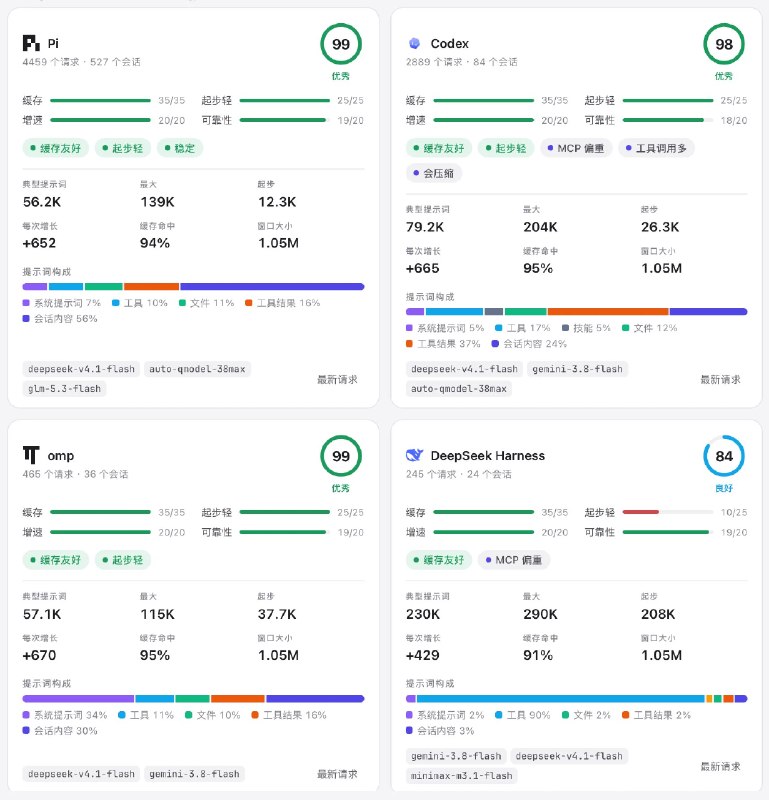Viewport: 769px width, 800px height.
Task: Click DeepSeek Harness score ring showing 84
Action: [x=724, y=456]
